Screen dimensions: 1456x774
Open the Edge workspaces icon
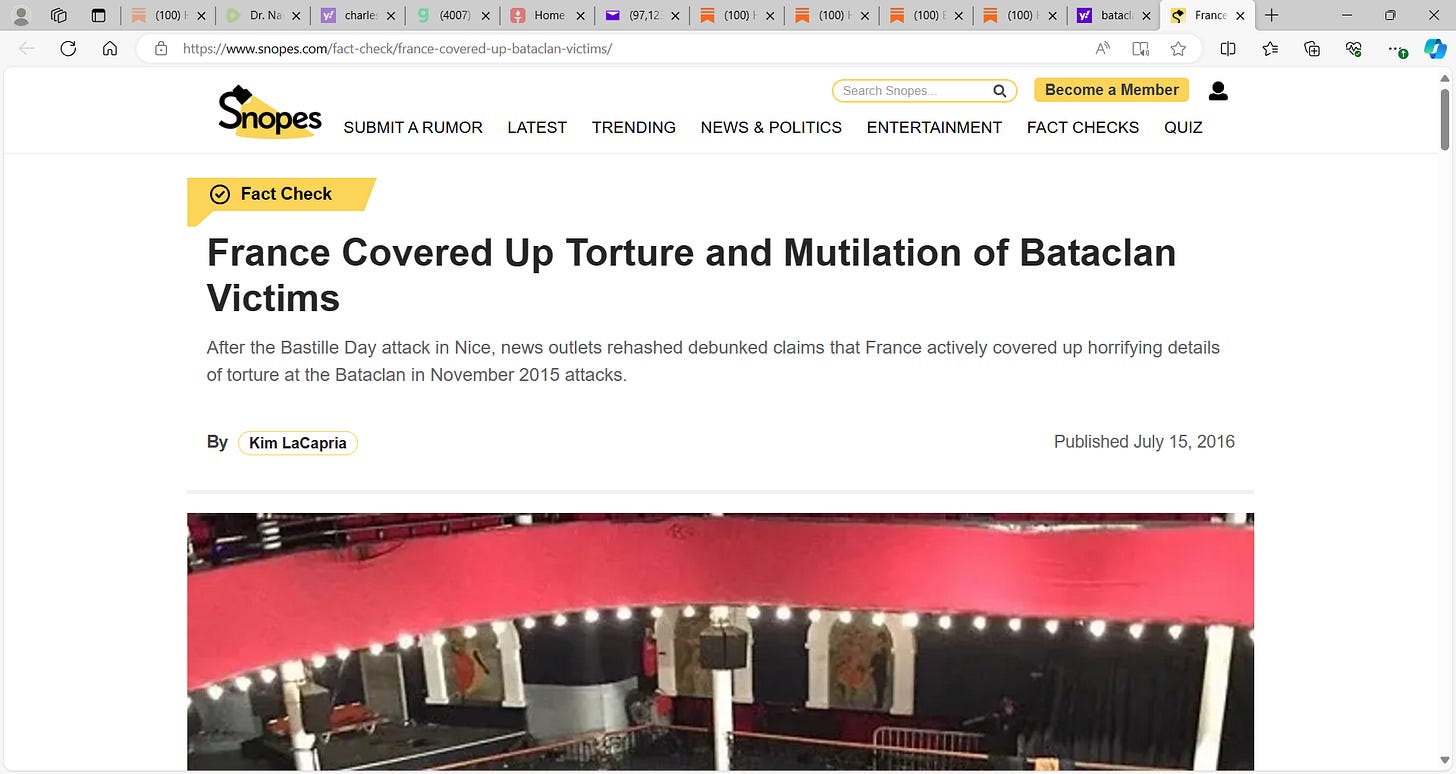pyautogui.click(x=59, y=16)
